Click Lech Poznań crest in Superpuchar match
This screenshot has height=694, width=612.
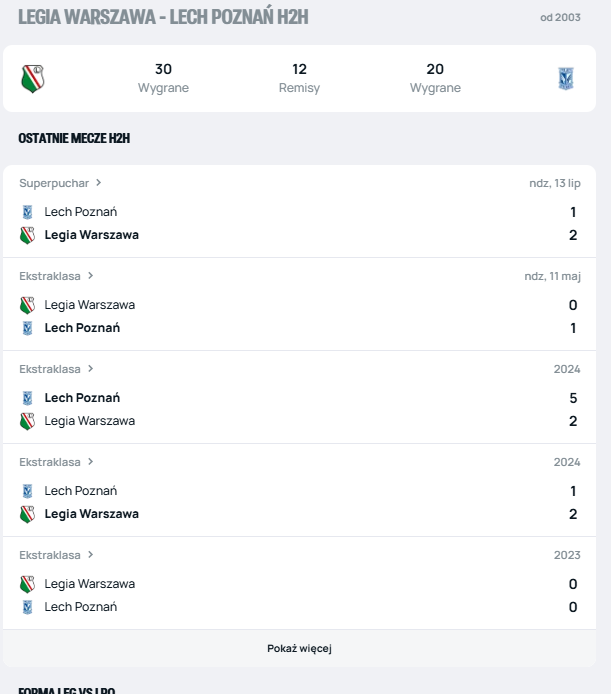click(x=27, y=212)
